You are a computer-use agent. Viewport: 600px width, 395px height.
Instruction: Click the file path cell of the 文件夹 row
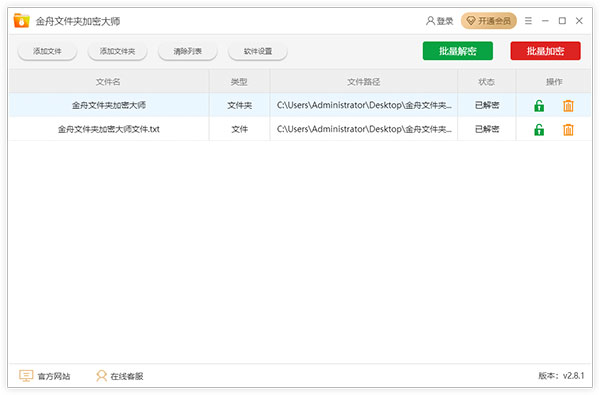pos(364,105)
